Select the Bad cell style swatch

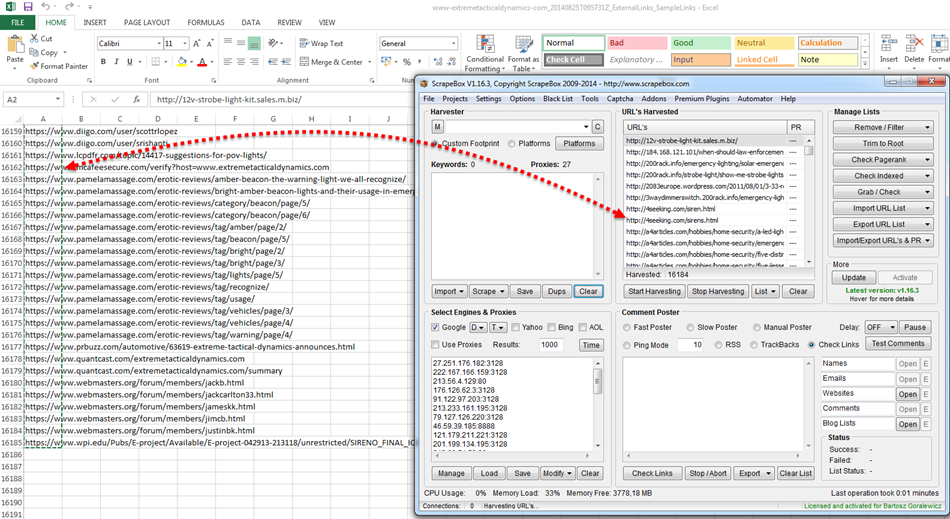637,43
